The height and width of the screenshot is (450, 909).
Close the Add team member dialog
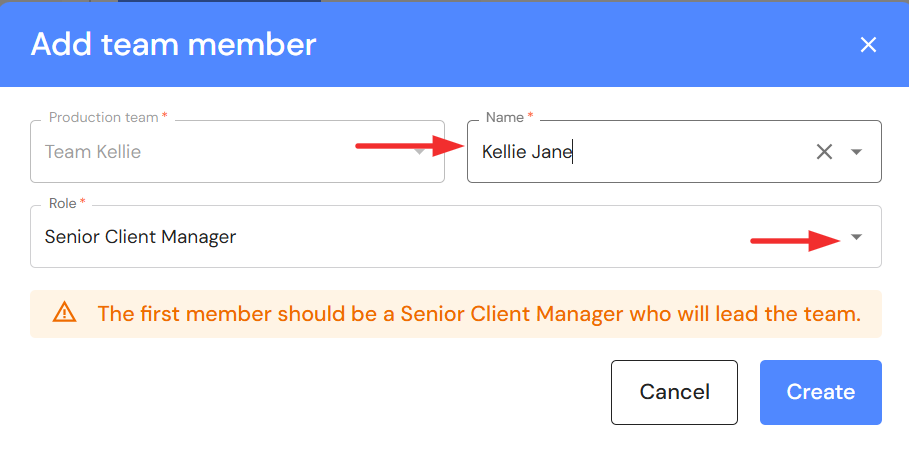[x=868, y=44]
